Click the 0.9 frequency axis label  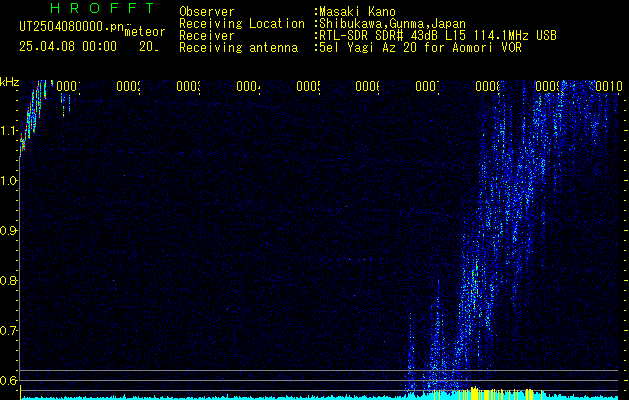click(8, 231)
